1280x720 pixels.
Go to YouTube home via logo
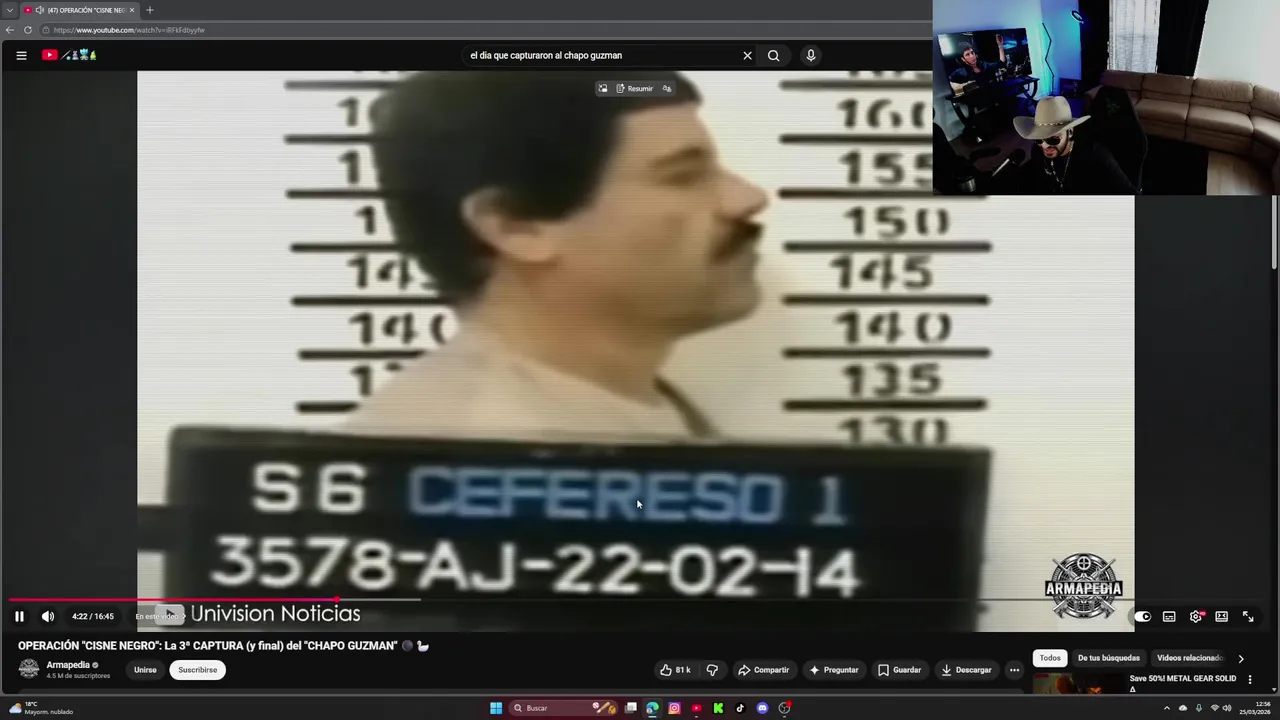[69, 55]
